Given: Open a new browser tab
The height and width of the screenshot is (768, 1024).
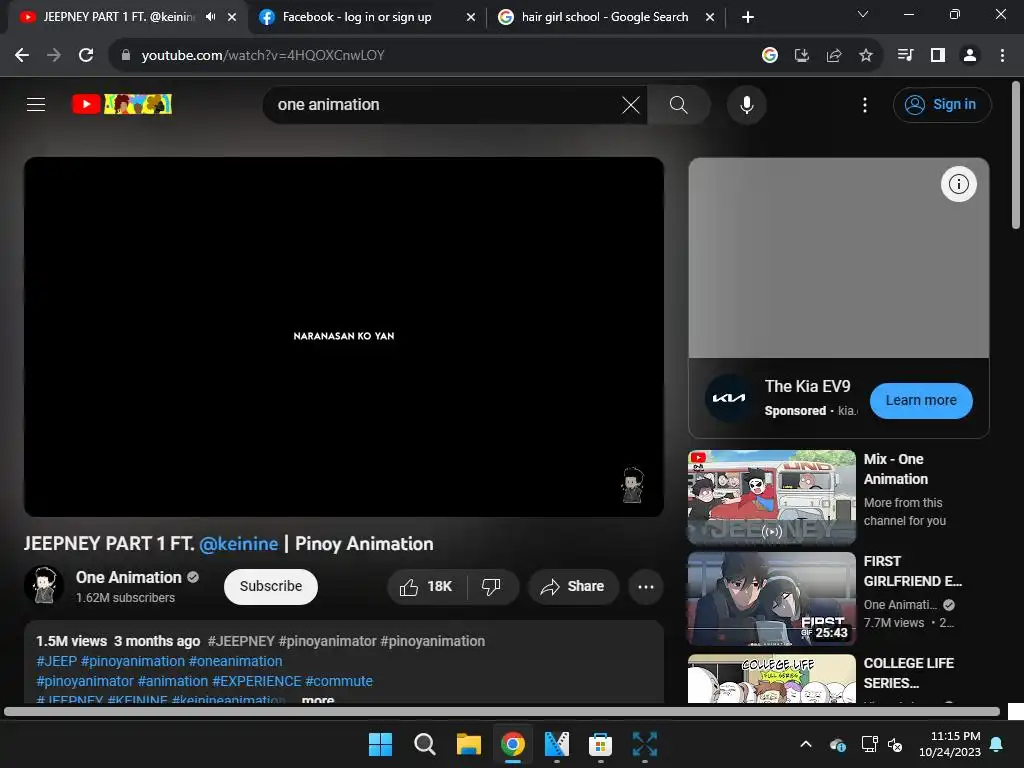Looking at the screenshot, I should pyautogui.click(x=748, y=17).
